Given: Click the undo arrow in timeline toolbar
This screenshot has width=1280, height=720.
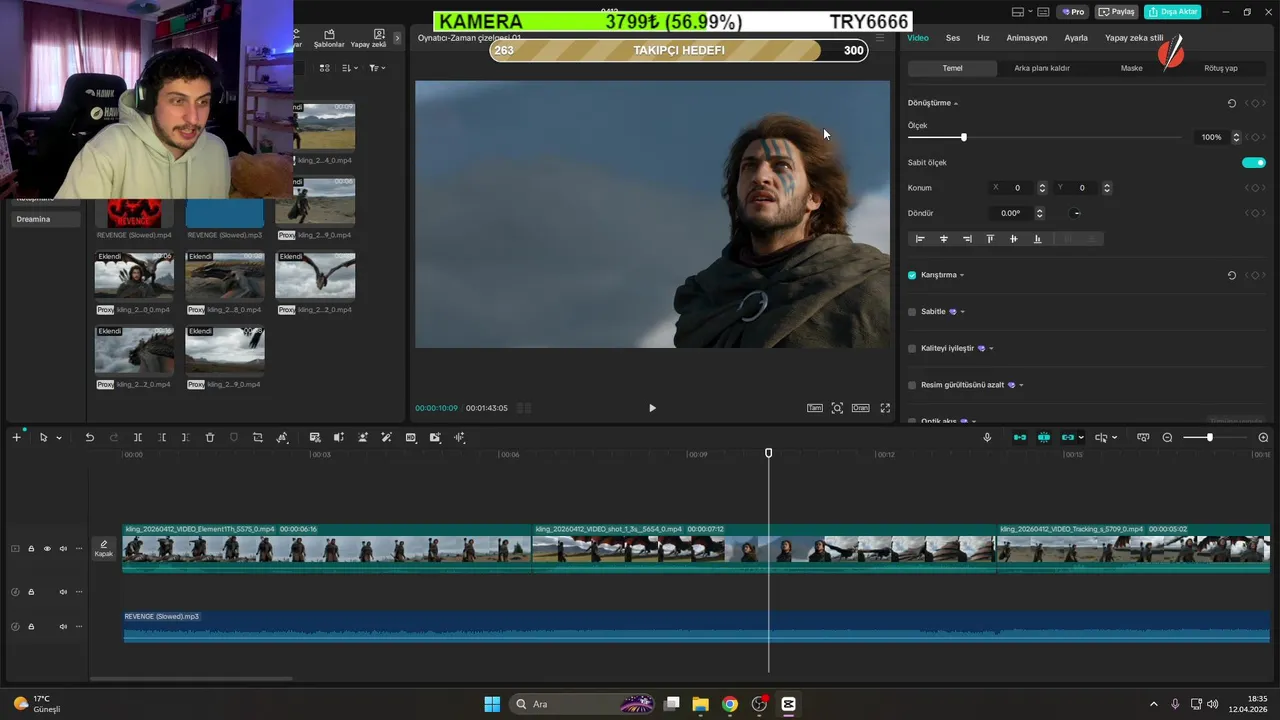Looking at the screenshot, I should point(89,438).
